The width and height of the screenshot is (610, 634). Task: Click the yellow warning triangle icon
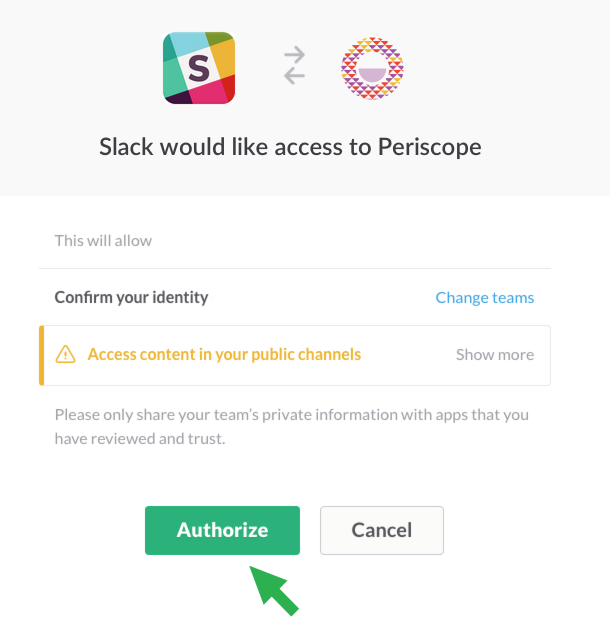(65, 355)
